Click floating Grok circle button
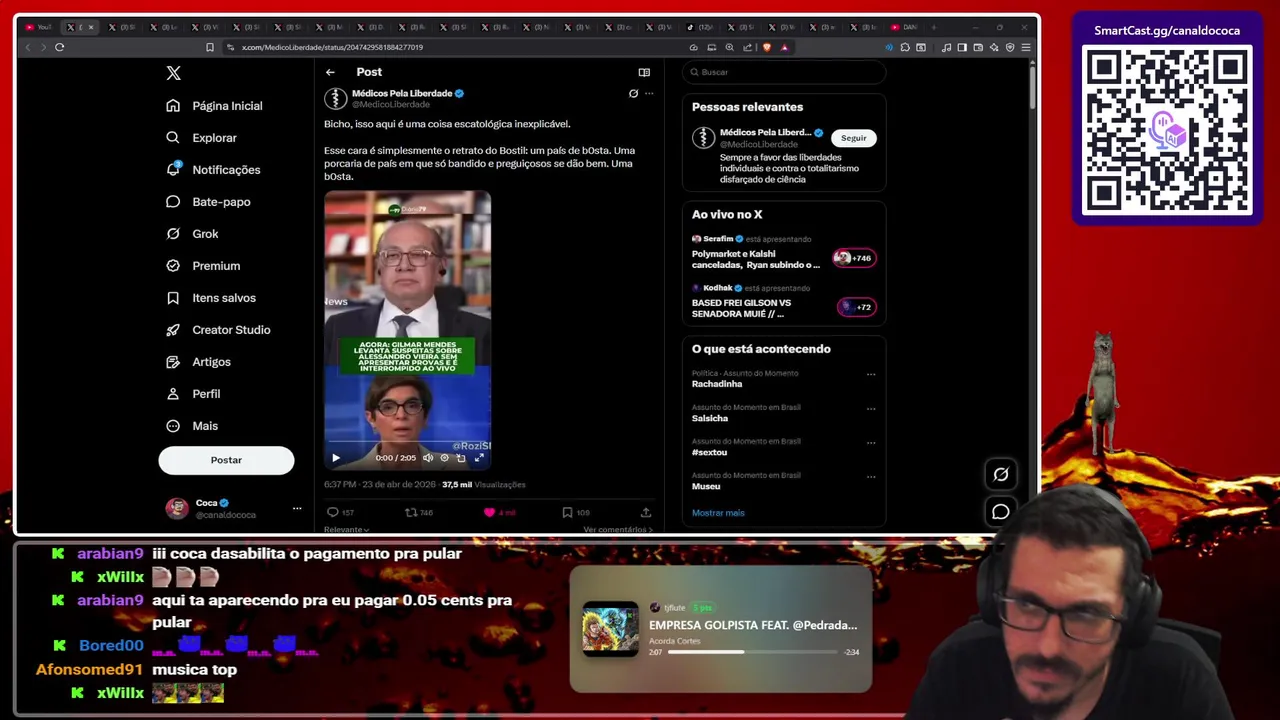This screenshot has width=1280, height=720. 1001,474
